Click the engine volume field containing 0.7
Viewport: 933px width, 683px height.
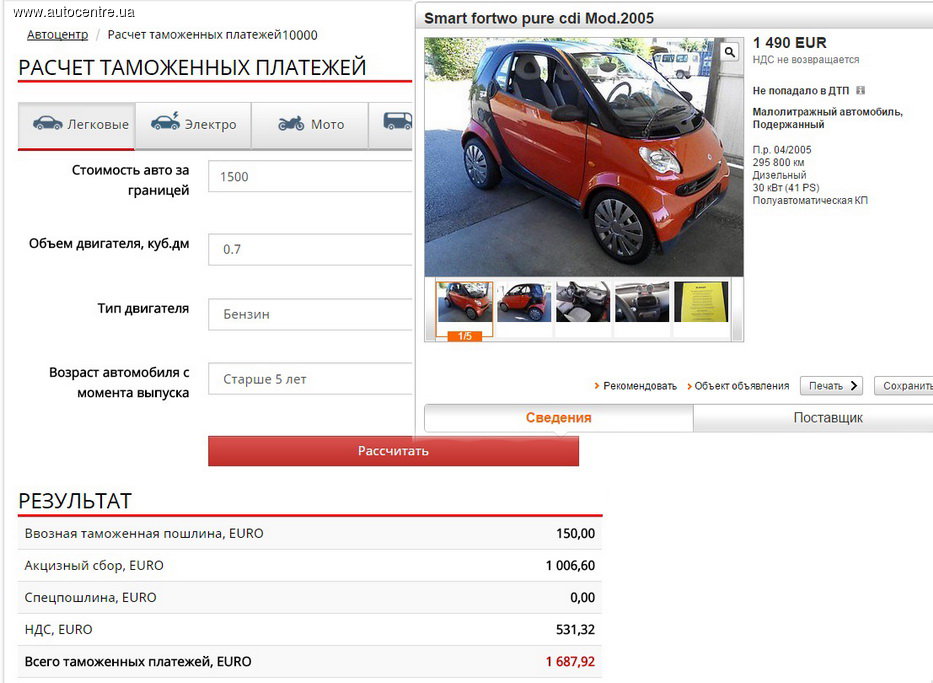click(x=310, y=249)
